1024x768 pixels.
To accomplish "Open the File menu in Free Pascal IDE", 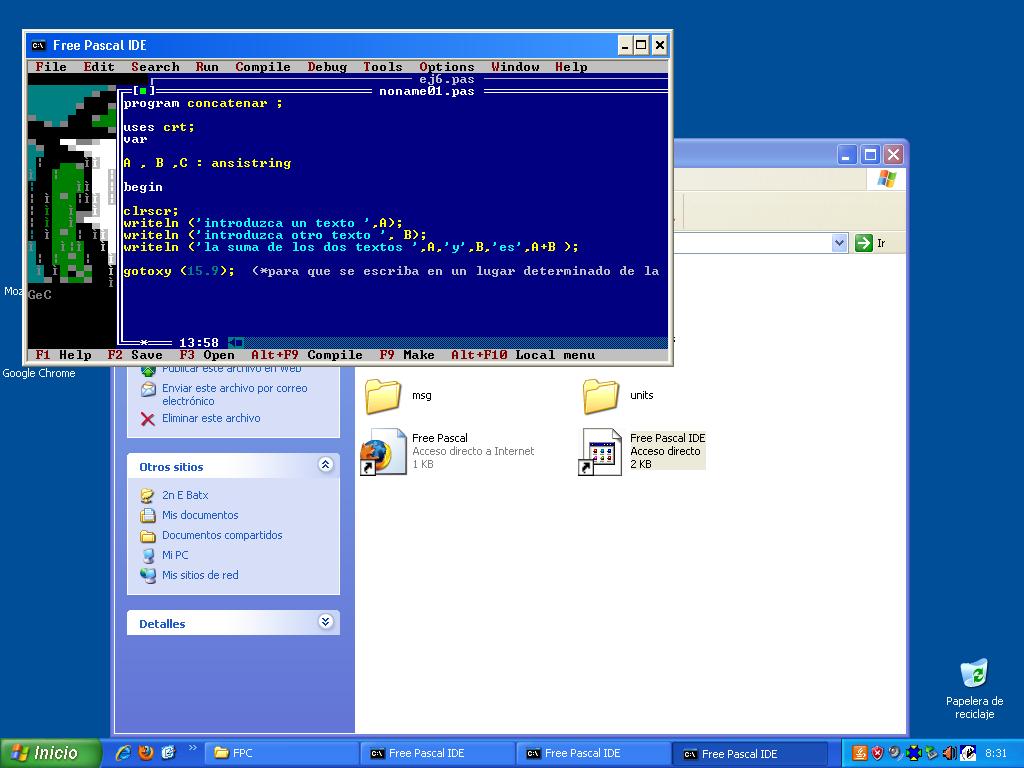I will [51, 67].
